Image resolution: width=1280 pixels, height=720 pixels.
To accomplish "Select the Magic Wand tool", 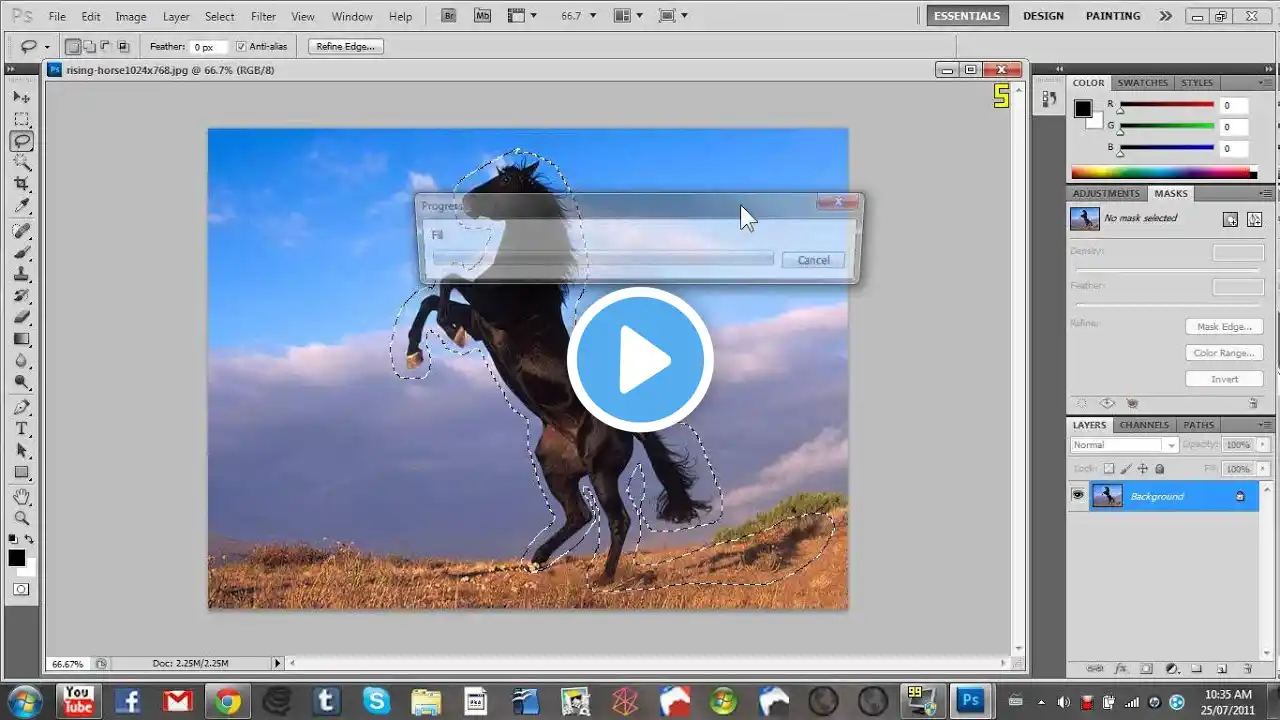I will click(x=22, y=163).
